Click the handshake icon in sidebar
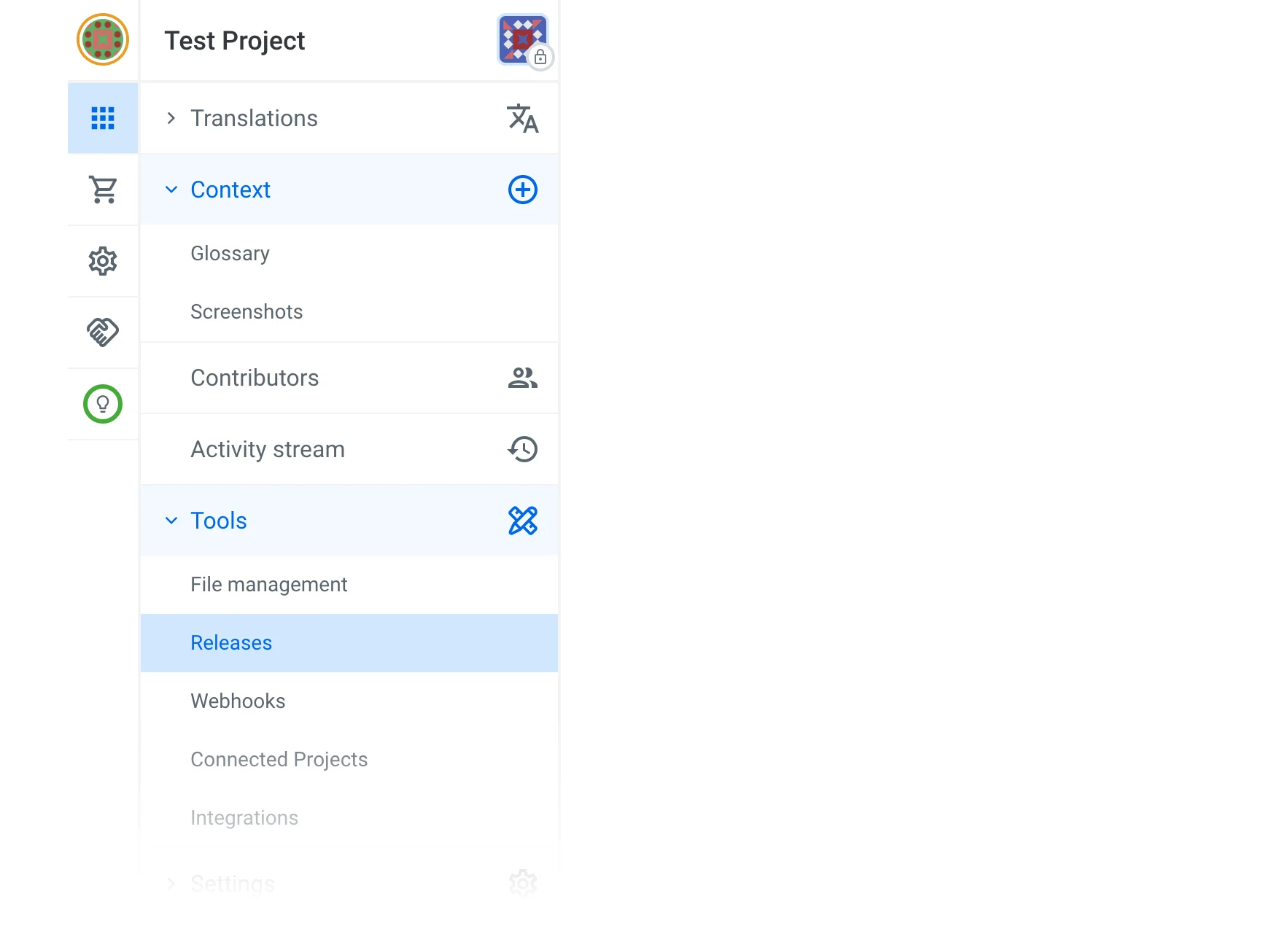This screenshot has height=926, width=1288. [x=103, y=332]
